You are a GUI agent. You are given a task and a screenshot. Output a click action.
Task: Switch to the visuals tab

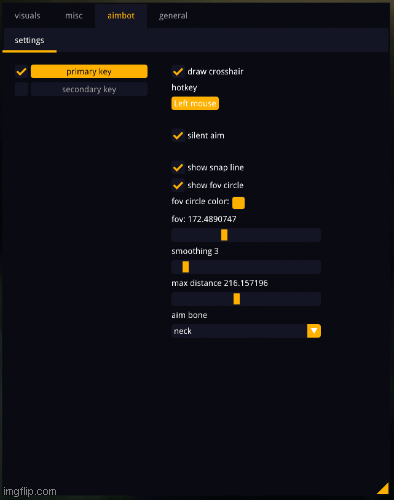27,16
